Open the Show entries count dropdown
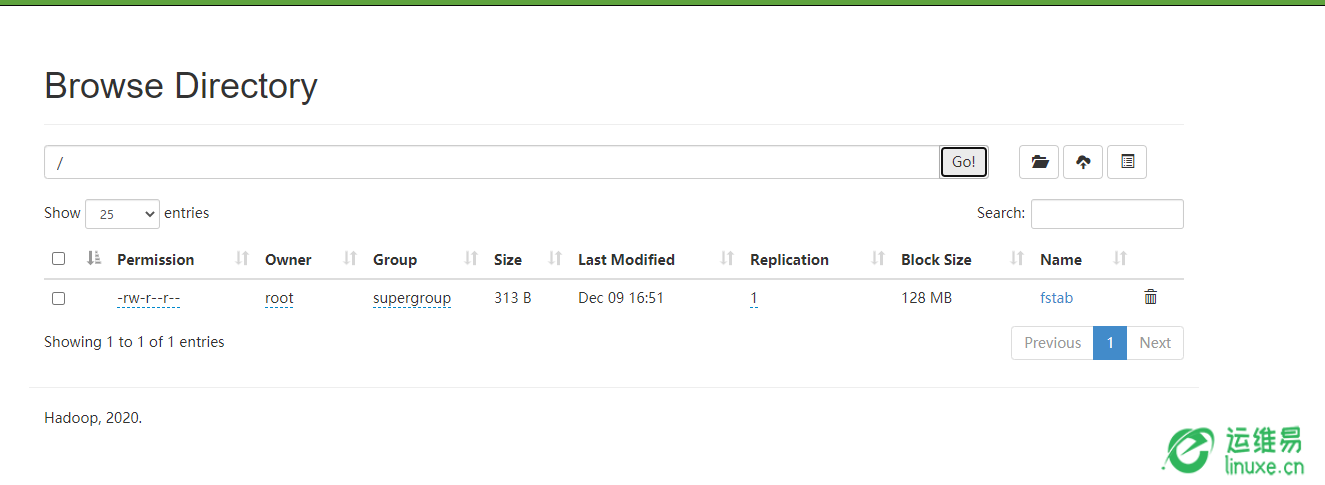 (x=122, y=214)
